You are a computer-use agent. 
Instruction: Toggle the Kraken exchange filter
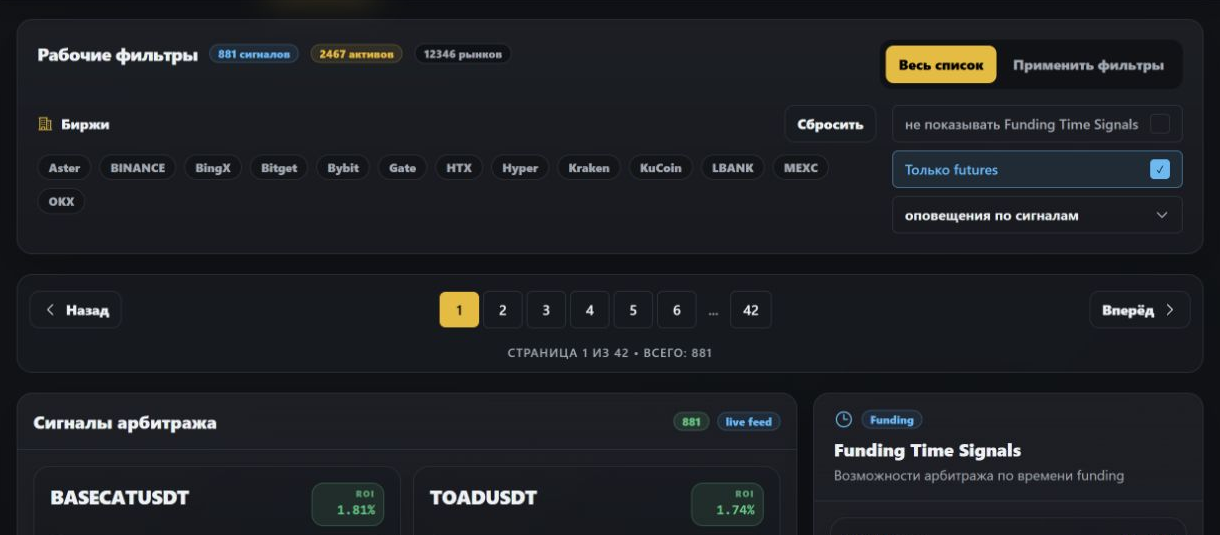(589, 168)
